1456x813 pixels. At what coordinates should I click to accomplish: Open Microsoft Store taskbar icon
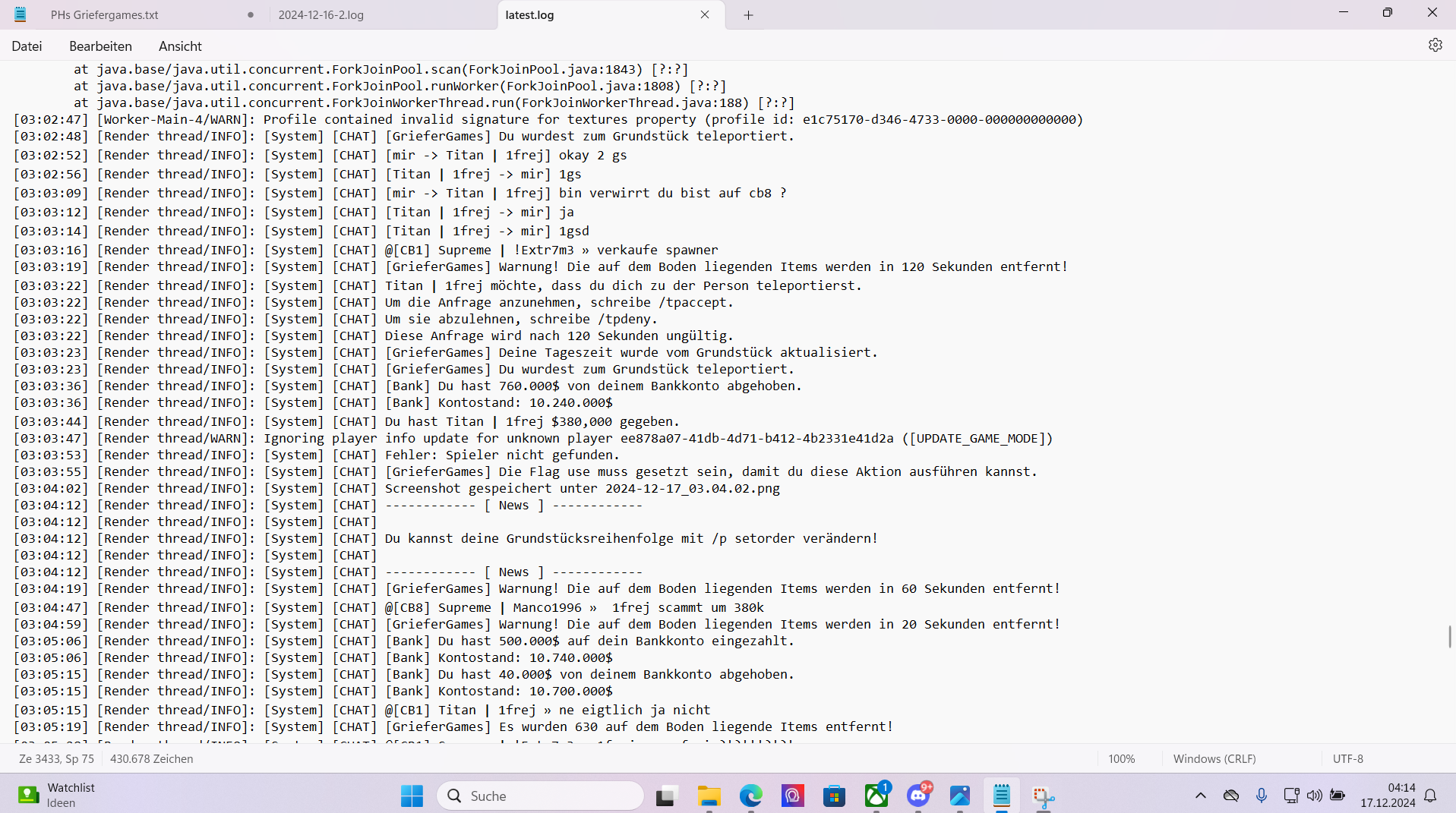(x=834, y=796)
